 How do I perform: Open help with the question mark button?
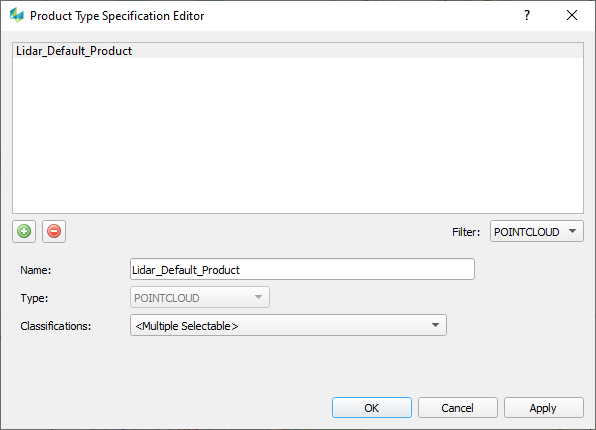tap(527, 15)
